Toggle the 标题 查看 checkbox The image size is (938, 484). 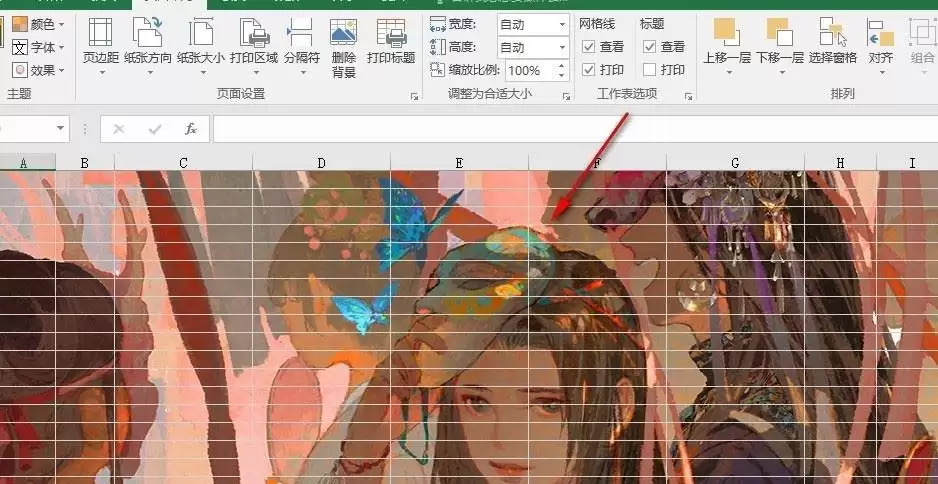click(x=650, y=47)
